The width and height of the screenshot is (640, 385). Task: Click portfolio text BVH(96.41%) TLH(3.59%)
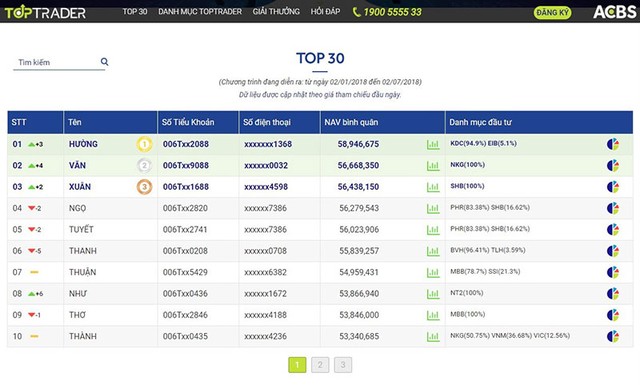tap(487, 250)
